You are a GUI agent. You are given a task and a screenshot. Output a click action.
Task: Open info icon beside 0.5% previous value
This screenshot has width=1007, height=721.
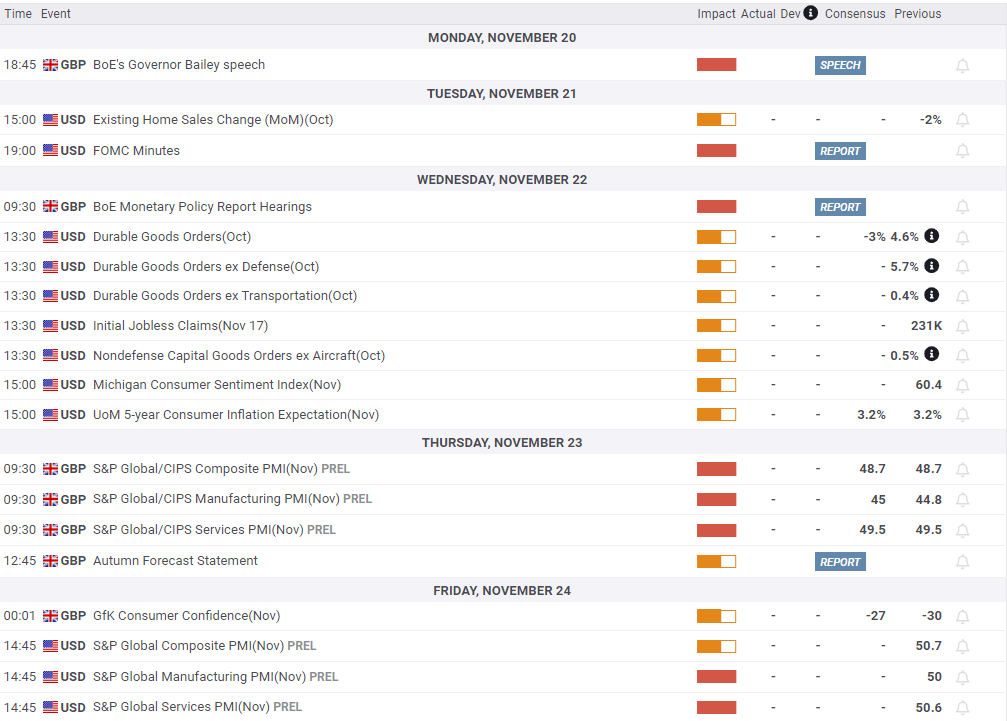click(x=931, y=354)
